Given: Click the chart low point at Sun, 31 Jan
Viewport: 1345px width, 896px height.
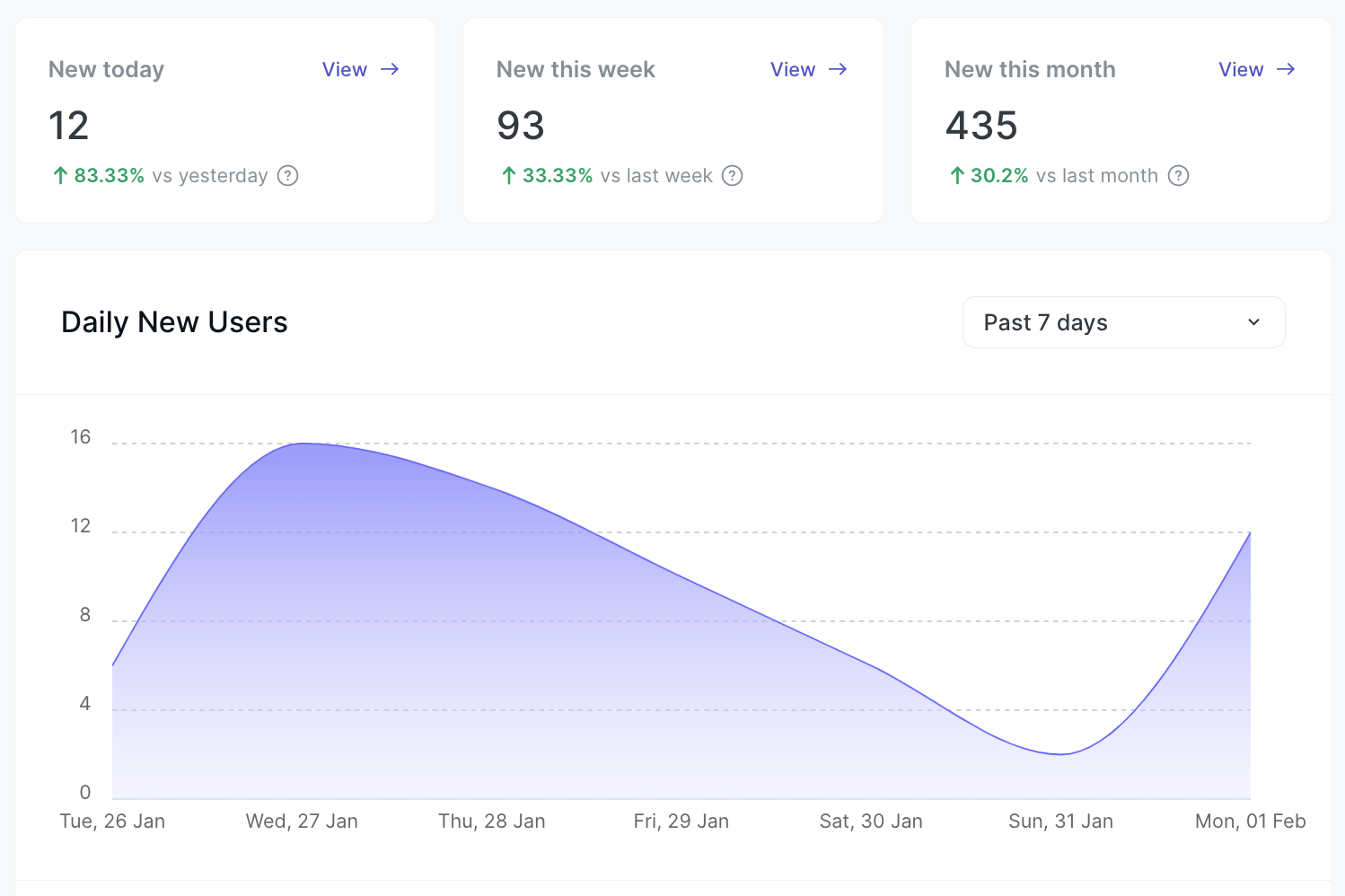Looking at the screenshot, I should (1061, 754).
